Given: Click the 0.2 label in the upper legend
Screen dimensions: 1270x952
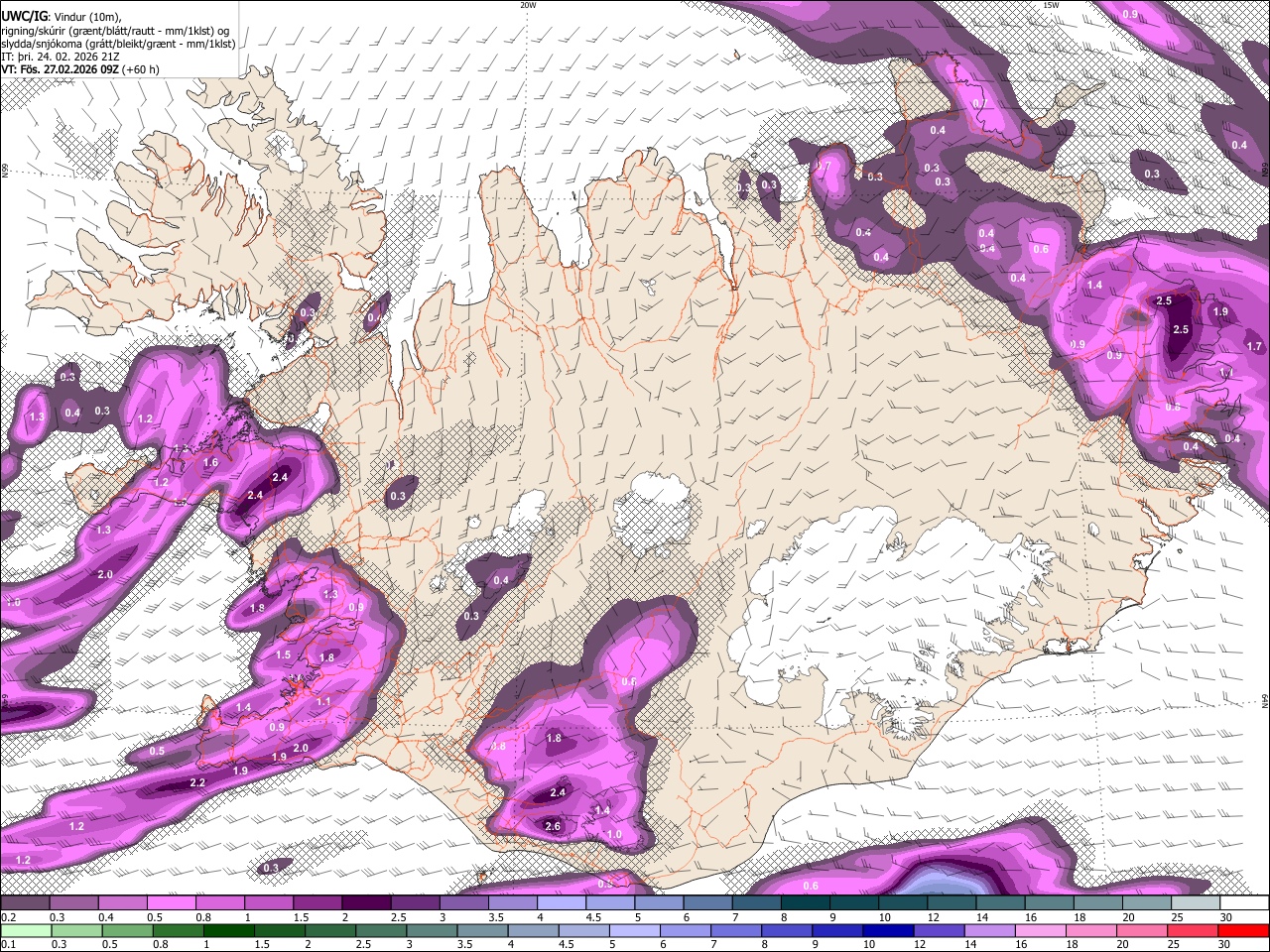Looking at the screenshot, I should [9, 916].
